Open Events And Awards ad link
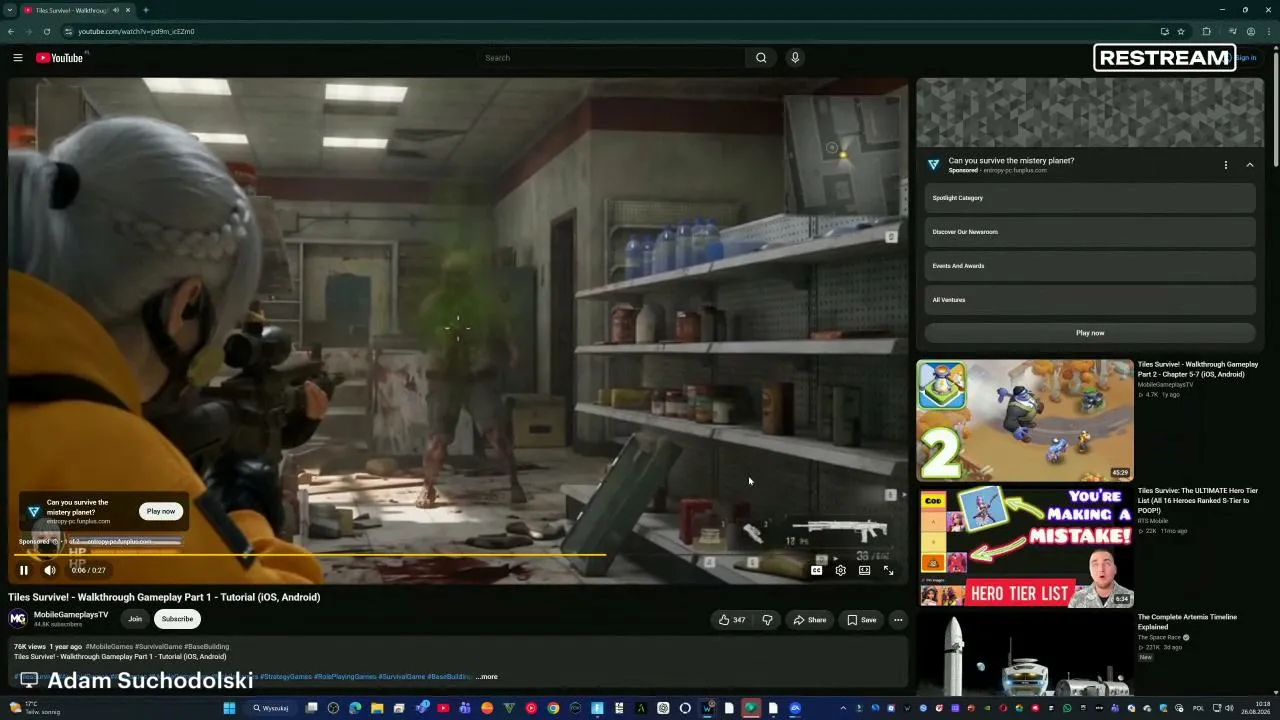 [x=1090, y=266]
